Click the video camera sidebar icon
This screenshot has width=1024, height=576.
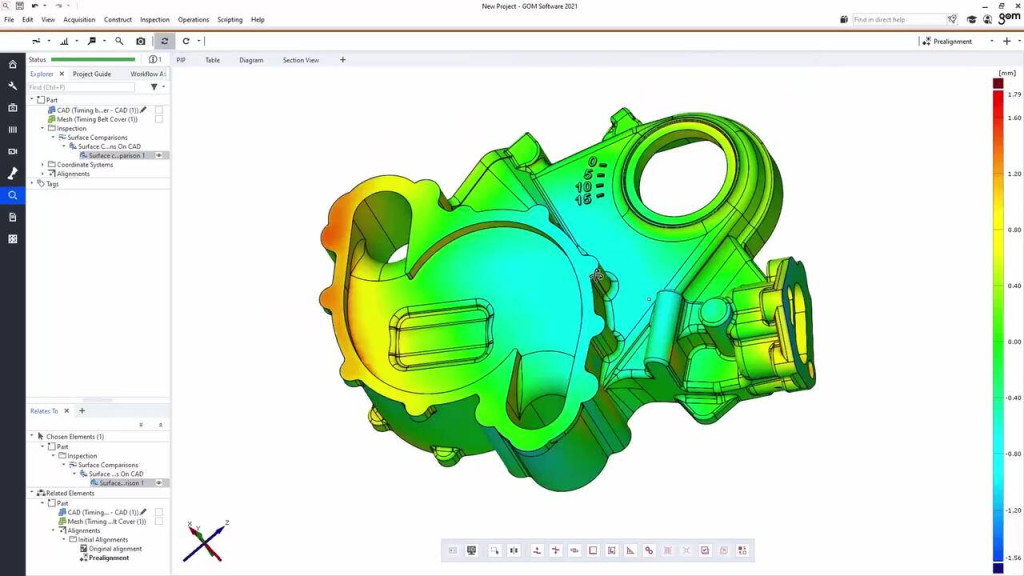(x=13, y=151)
